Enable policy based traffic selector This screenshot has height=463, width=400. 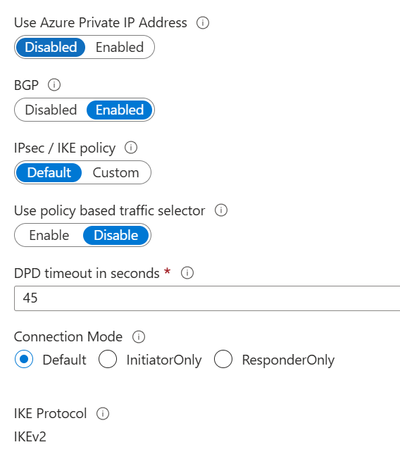(x=49, y=235)
